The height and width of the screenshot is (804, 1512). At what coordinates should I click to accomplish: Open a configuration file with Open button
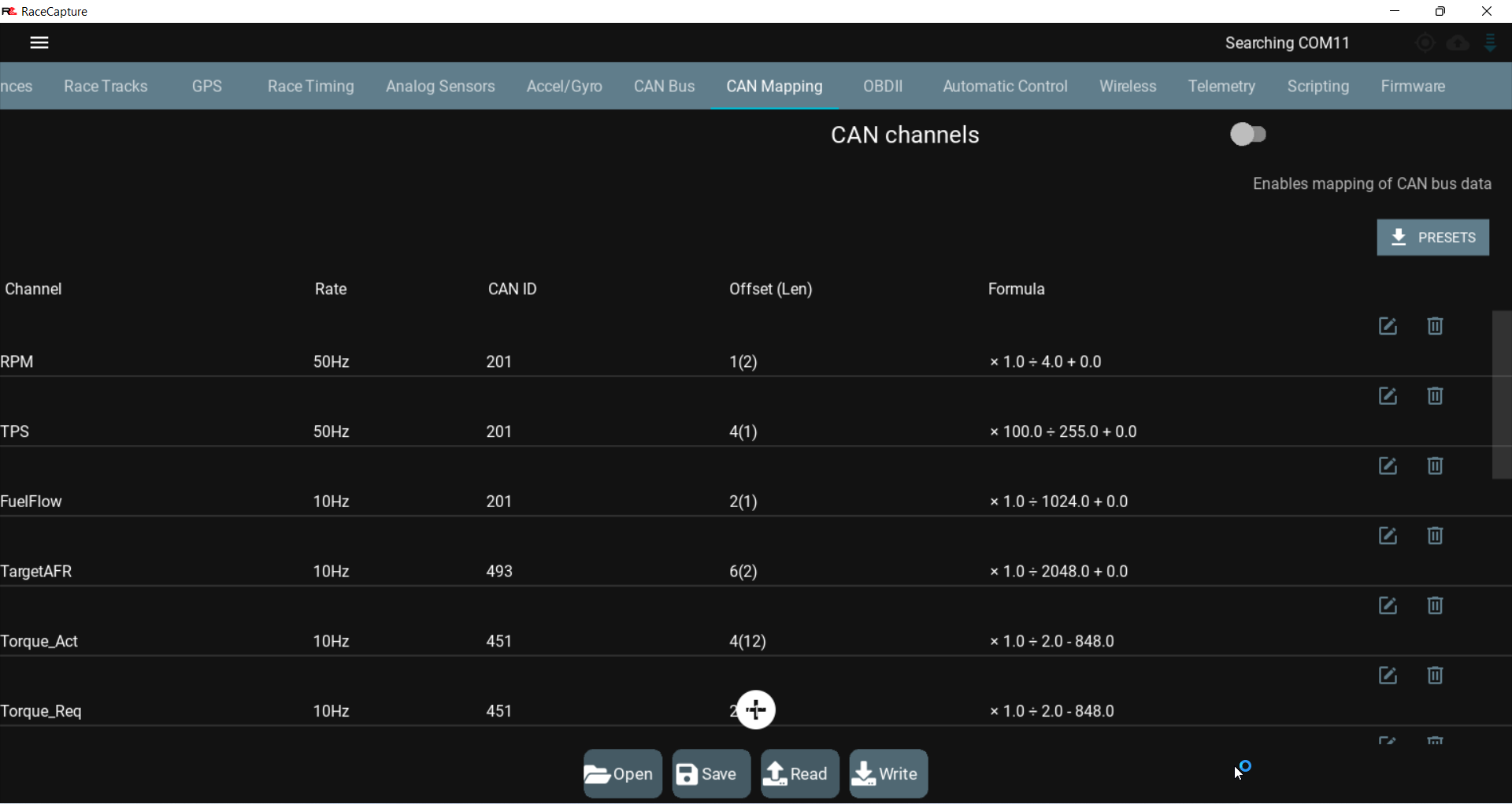[x=623, y=774]
